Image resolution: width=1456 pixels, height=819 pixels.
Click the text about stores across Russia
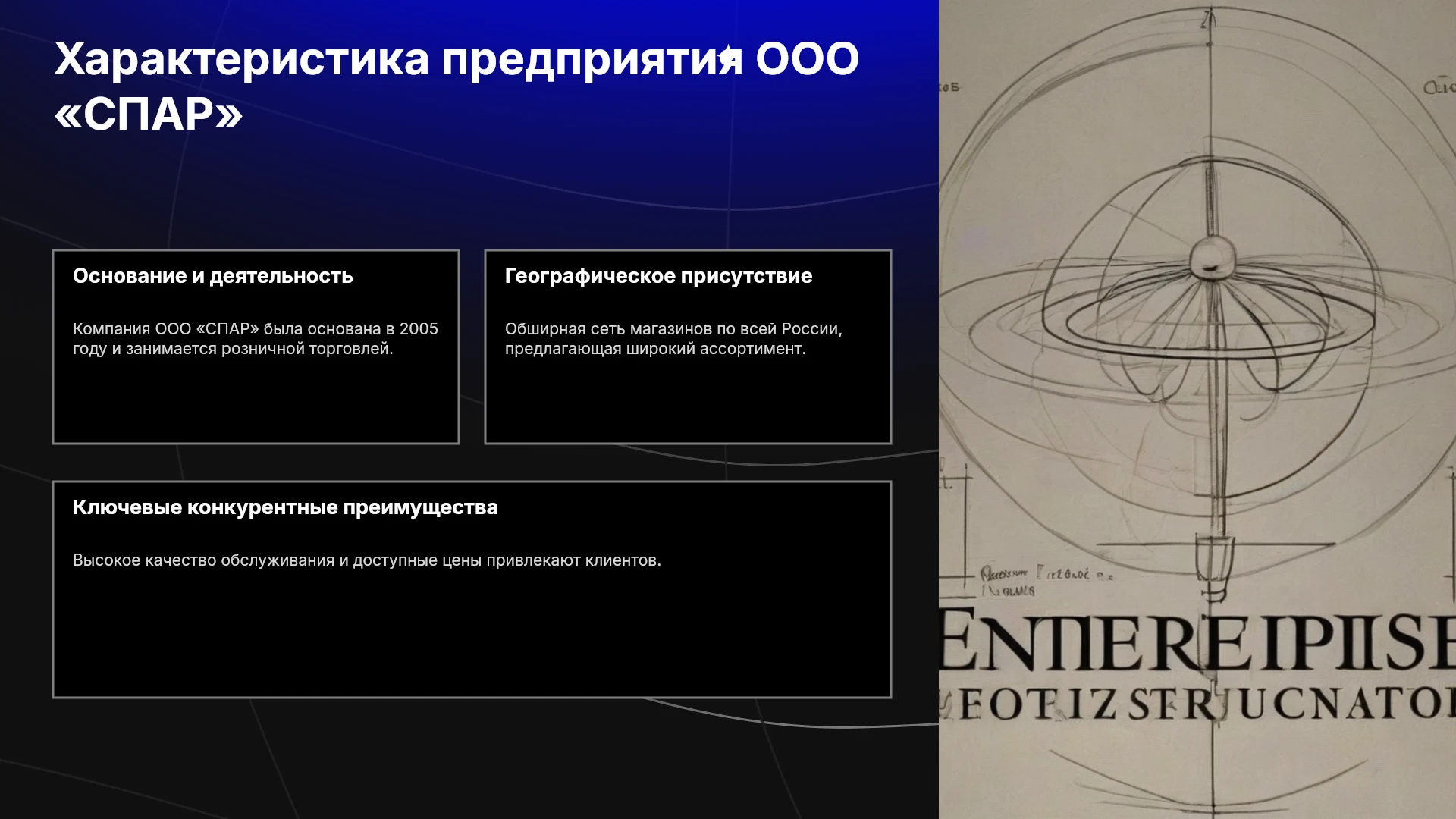(673, 339)
